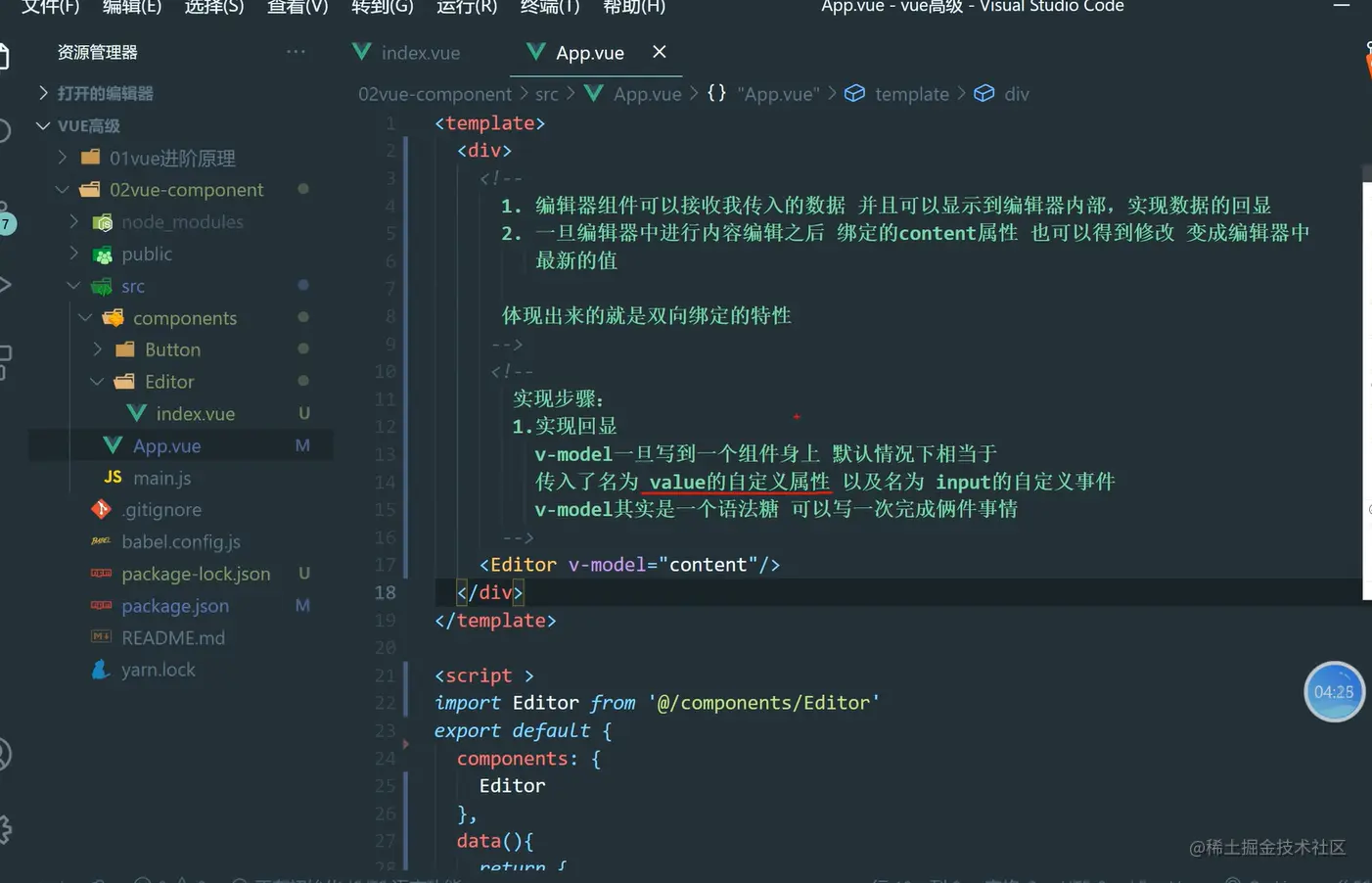
Task: Click the div breadcrumb segment
Action: tap(1002, 94)
